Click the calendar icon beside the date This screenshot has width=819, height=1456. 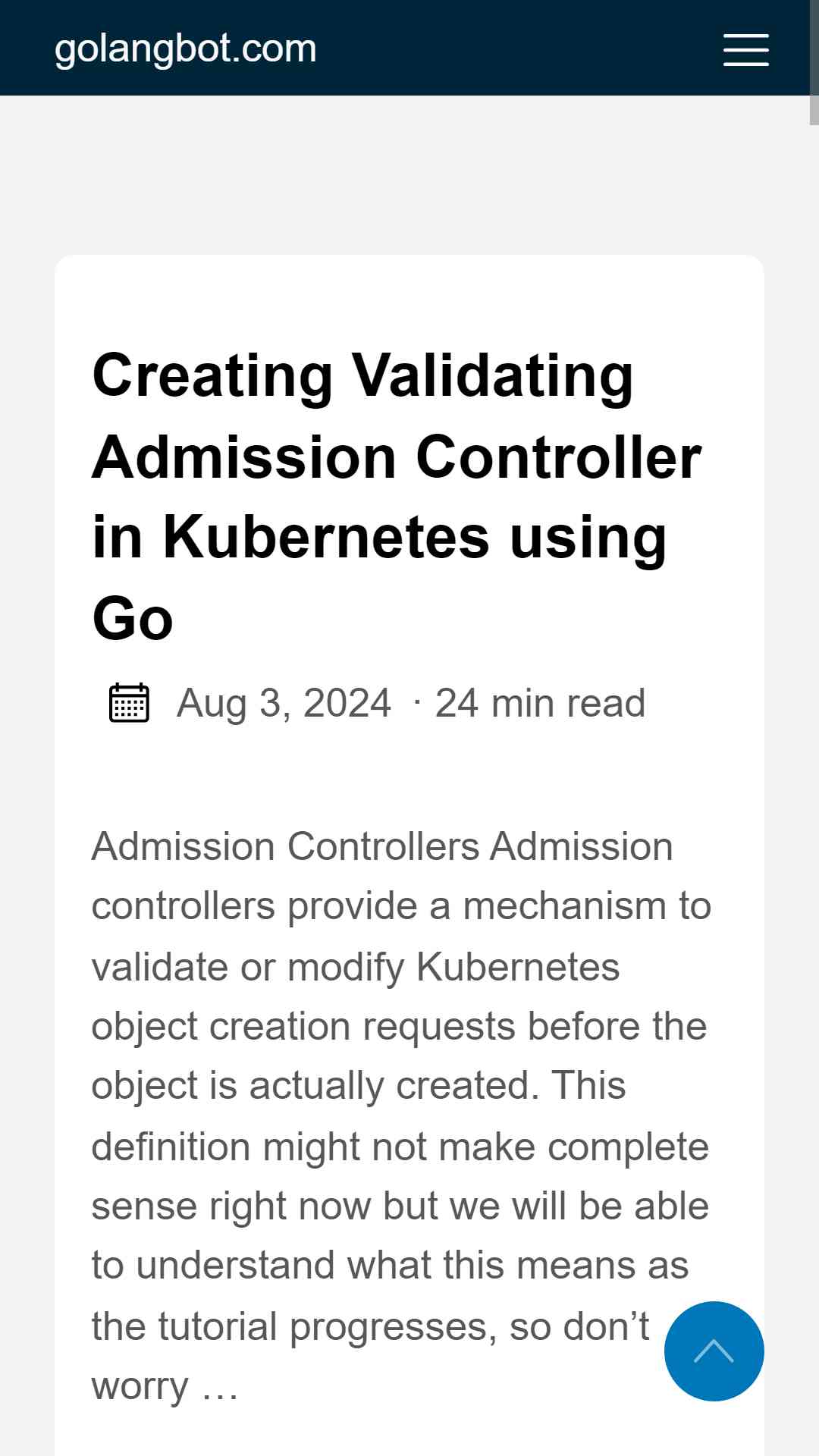click(129, 702)
